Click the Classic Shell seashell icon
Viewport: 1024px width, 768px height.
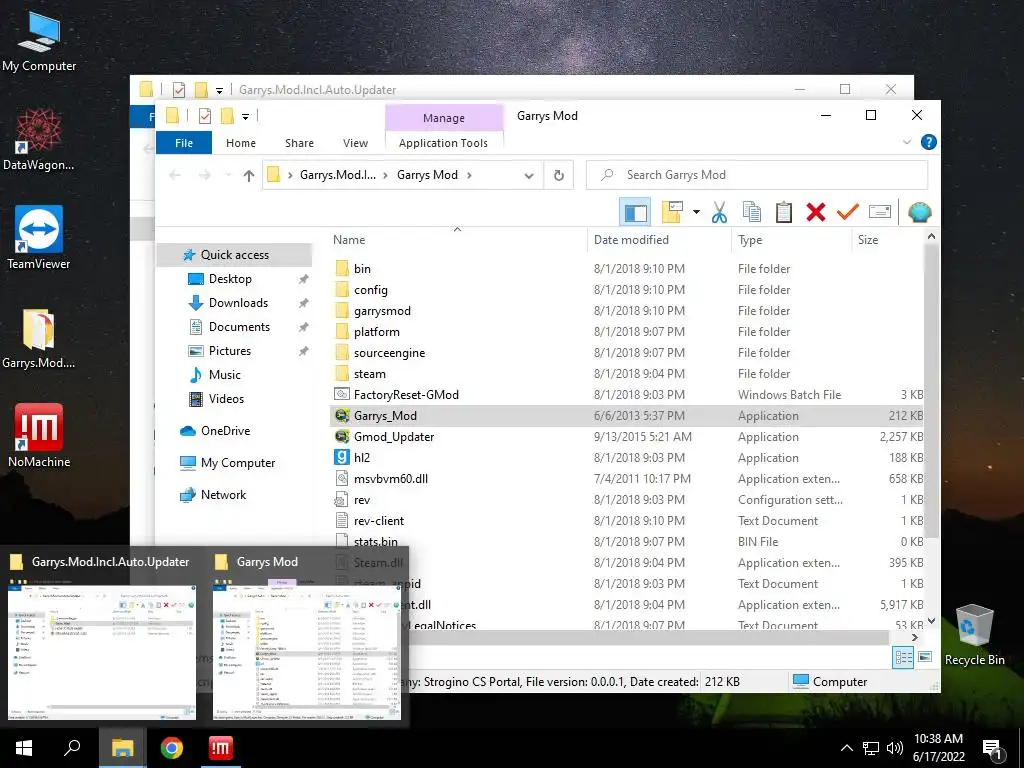920,212
